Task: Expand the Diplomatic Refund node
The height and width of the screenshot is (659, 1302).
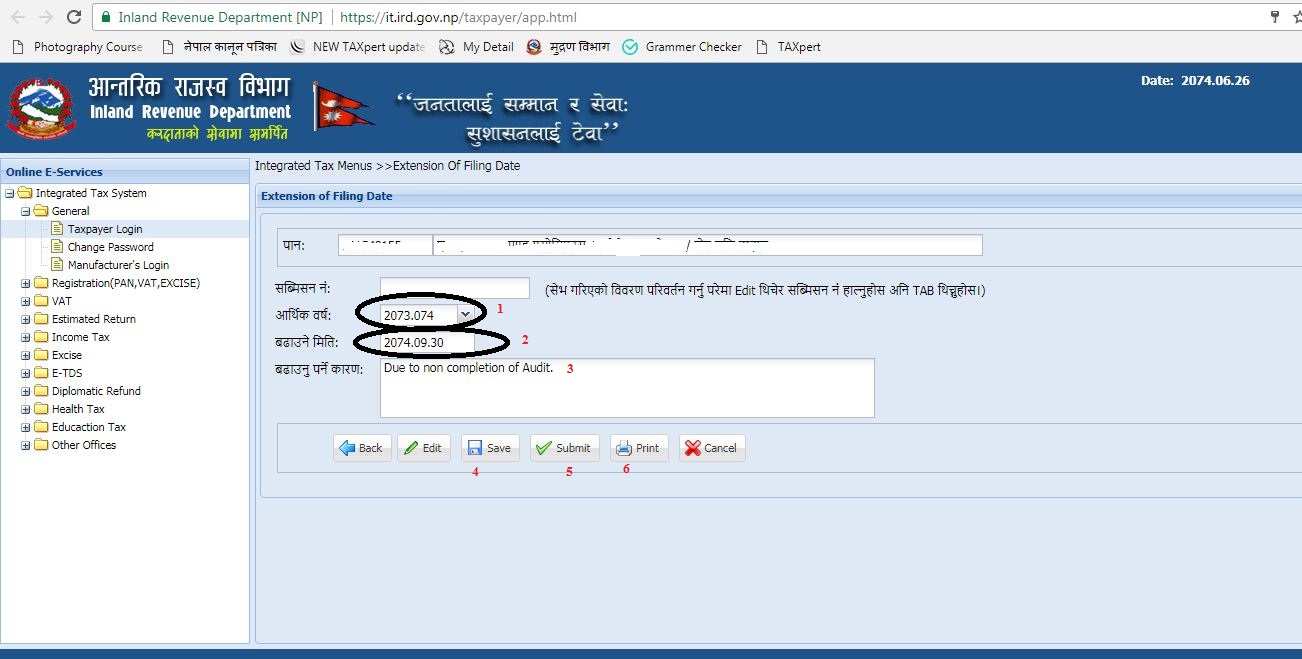Action: pyautogui.click(x=25, y=391)
